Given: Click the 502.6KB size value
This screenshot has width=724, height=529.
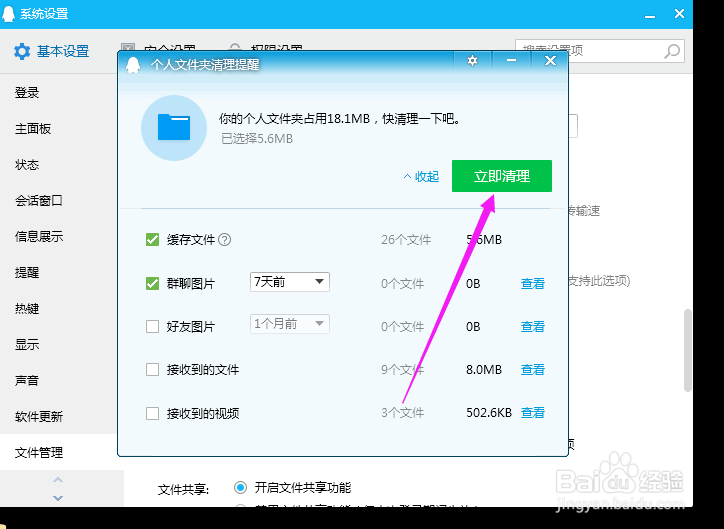Looking at the screenshot, I should 489,413.
